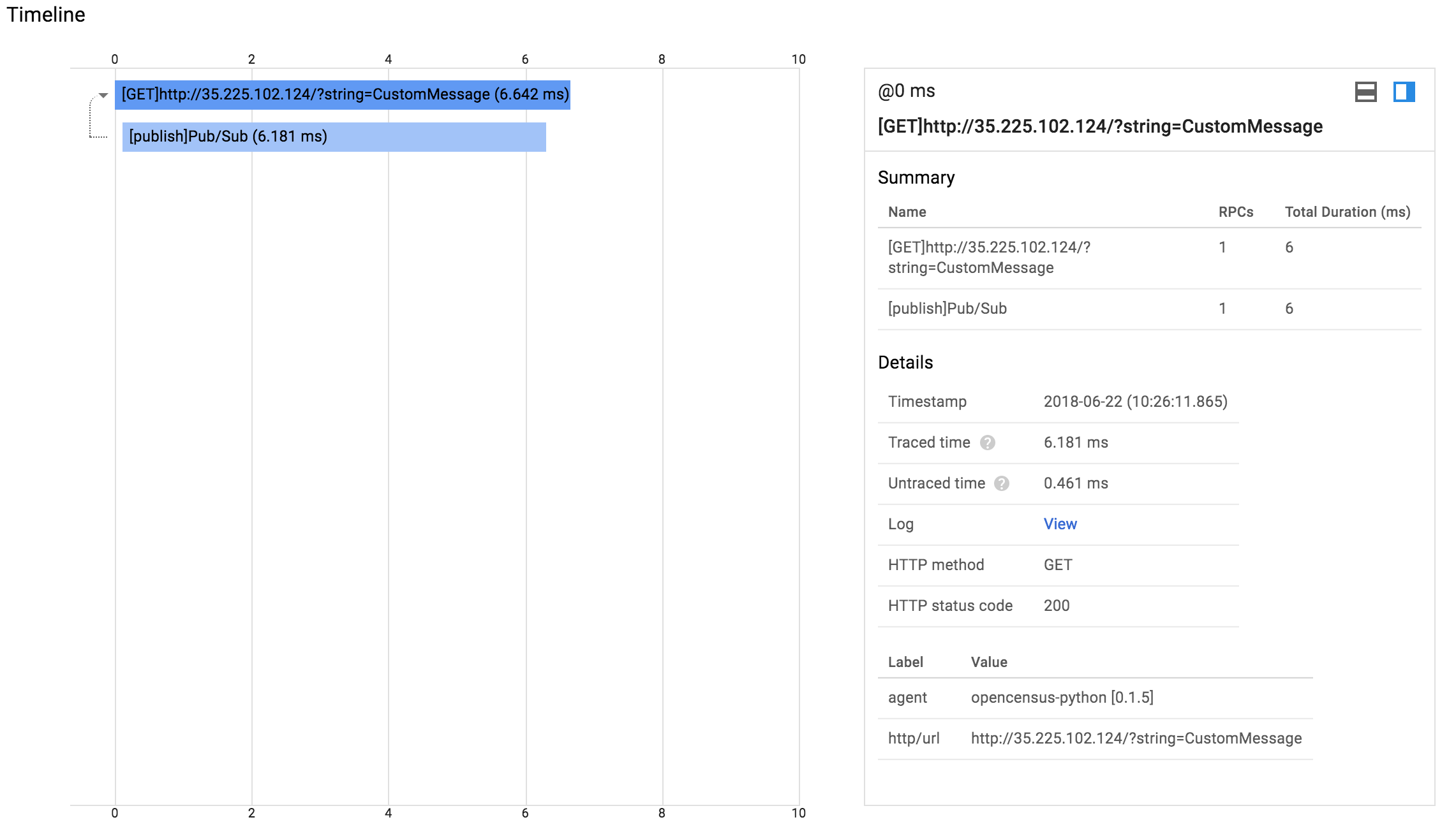Switch details to bottom panel layout icon
This screenshot has height=829, width=1456.
coord(1365,92)
